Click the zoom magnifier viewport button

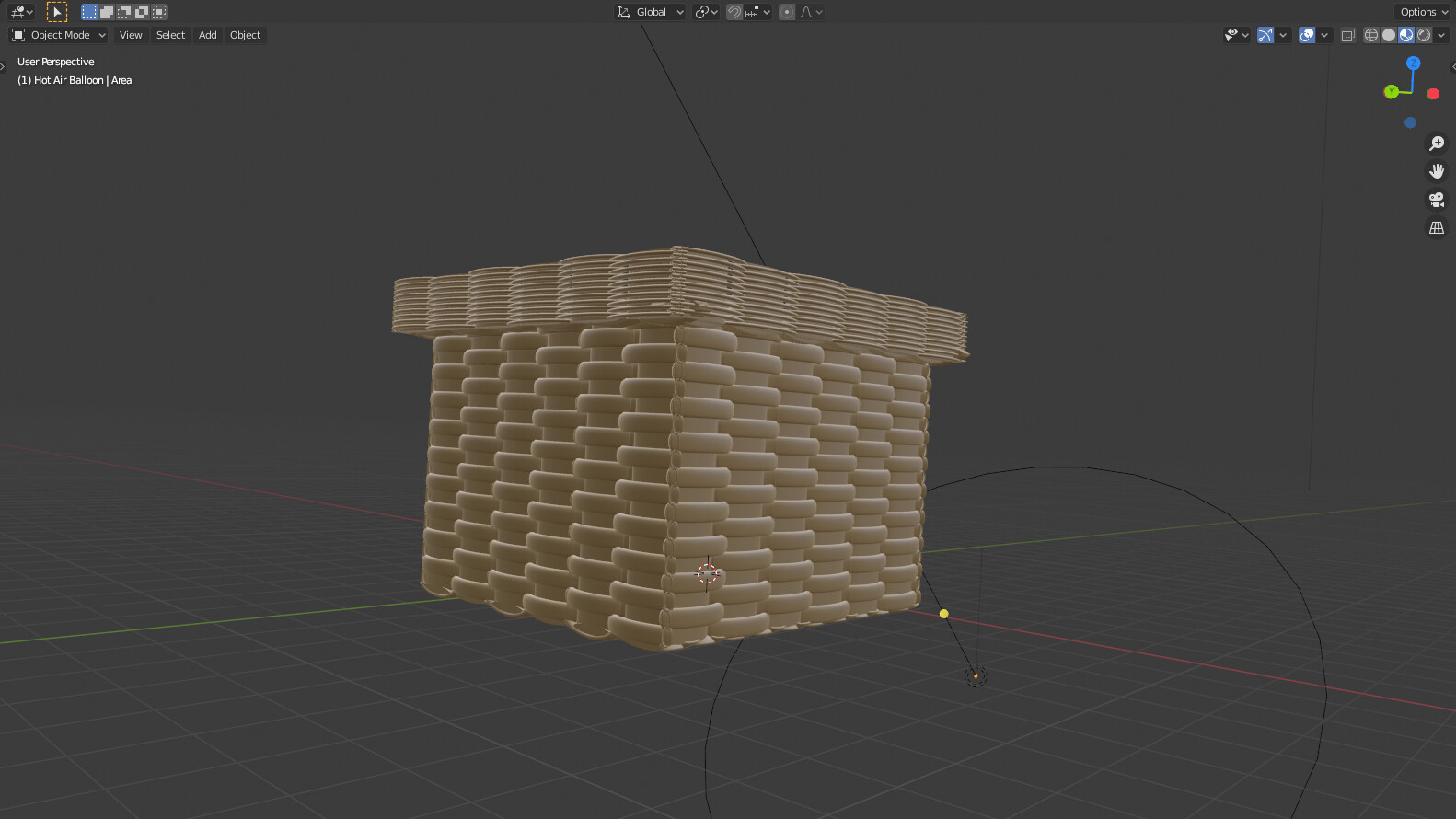coord(1436,144)
